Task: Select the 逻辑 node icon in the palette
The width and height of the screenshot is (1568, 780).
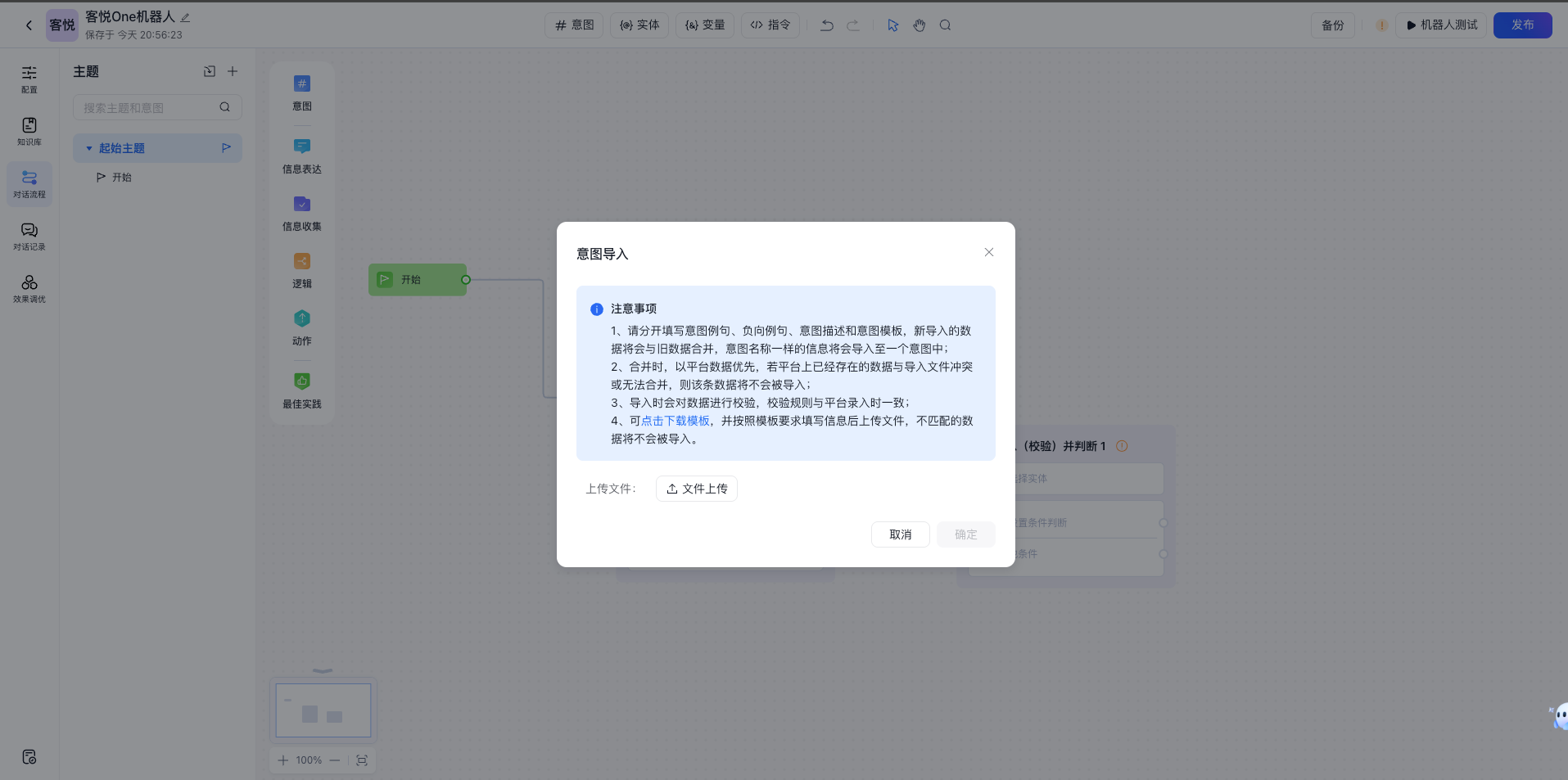Action: pos(301,260)
